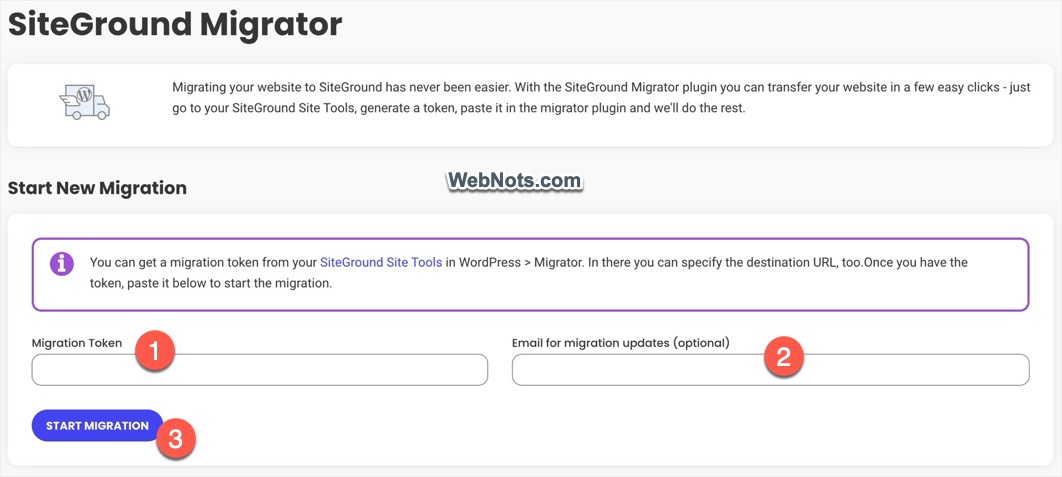Click red step marker number 3

tap(175, 439)
